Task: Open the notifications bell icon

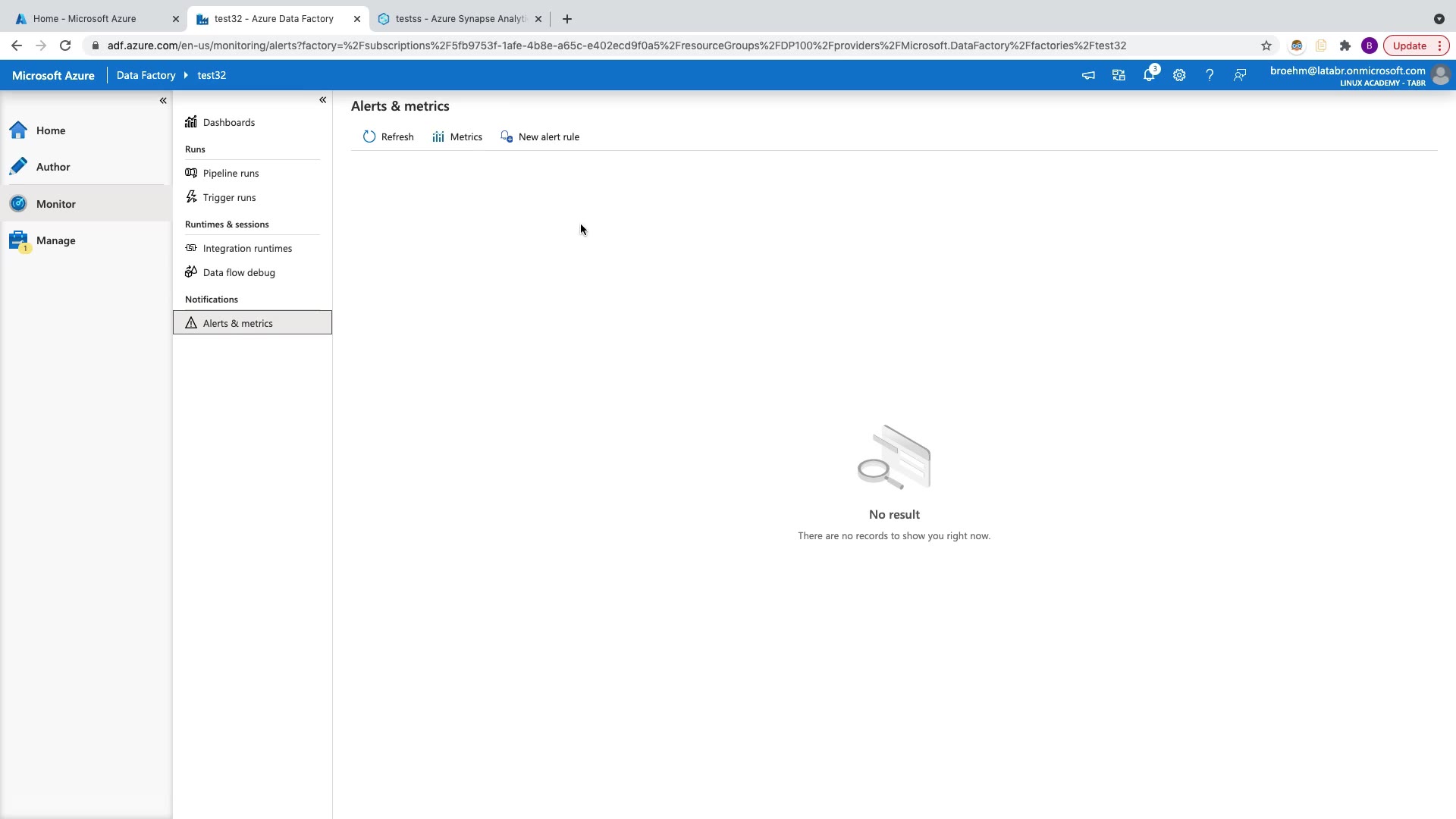Action: click(1149, 75)
